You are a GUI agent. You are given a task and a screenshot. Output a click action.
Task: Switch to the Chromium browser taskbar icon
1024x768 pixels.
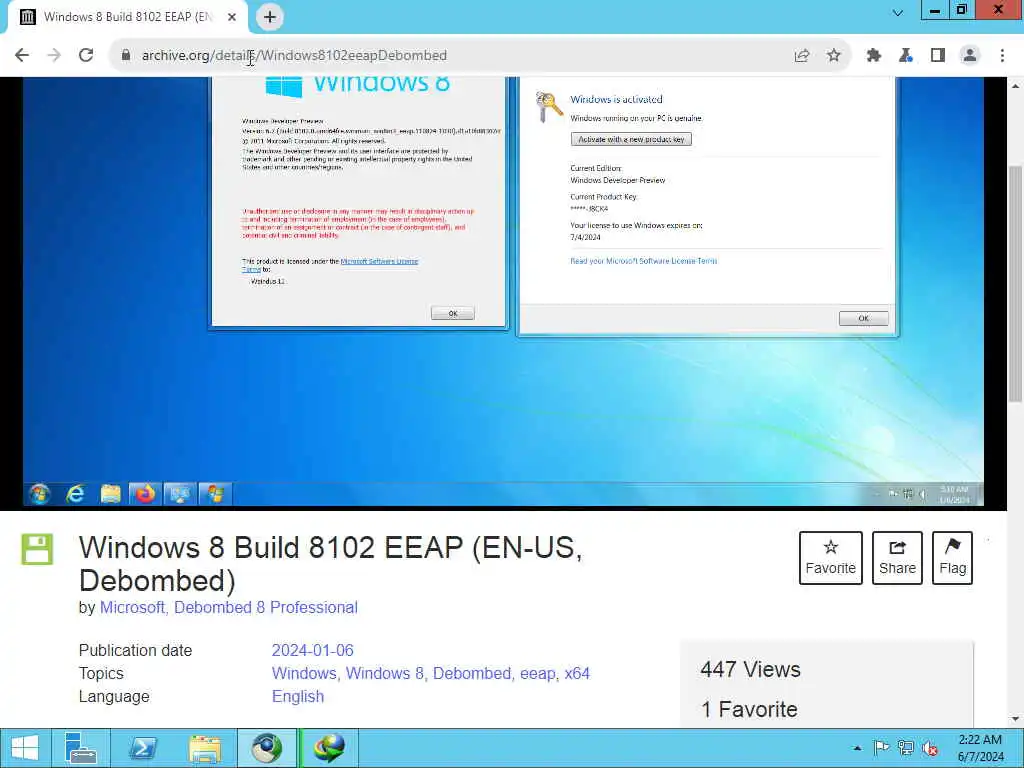pyautogui.click(x=266, y=748)
